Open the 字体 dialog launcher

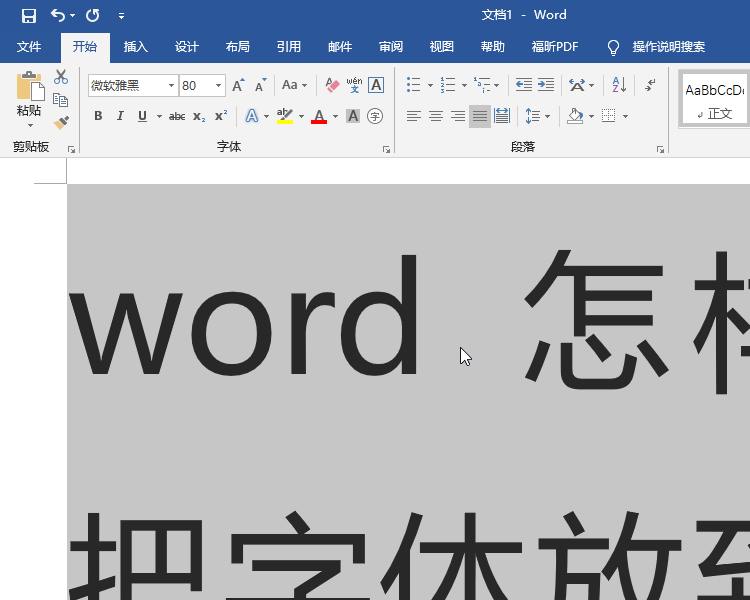pos(386,150)
